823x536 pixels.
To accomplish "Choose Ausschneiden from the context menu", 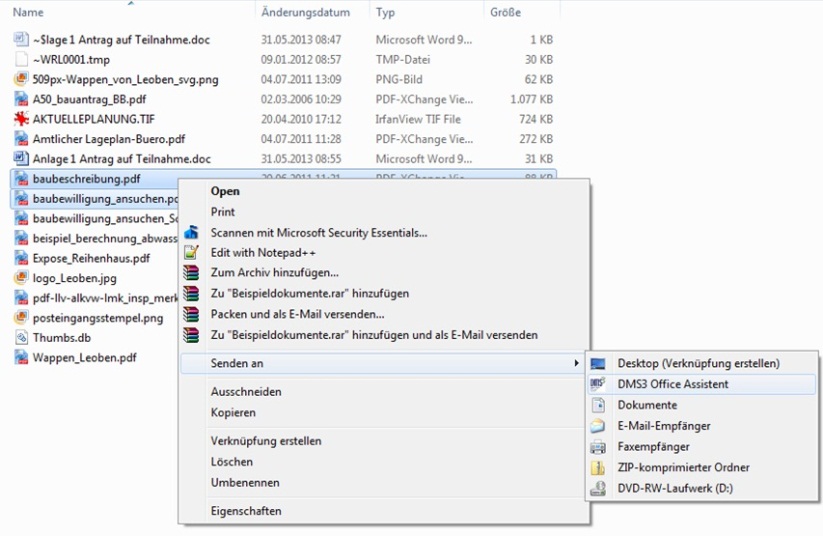I will pos(246,392).
